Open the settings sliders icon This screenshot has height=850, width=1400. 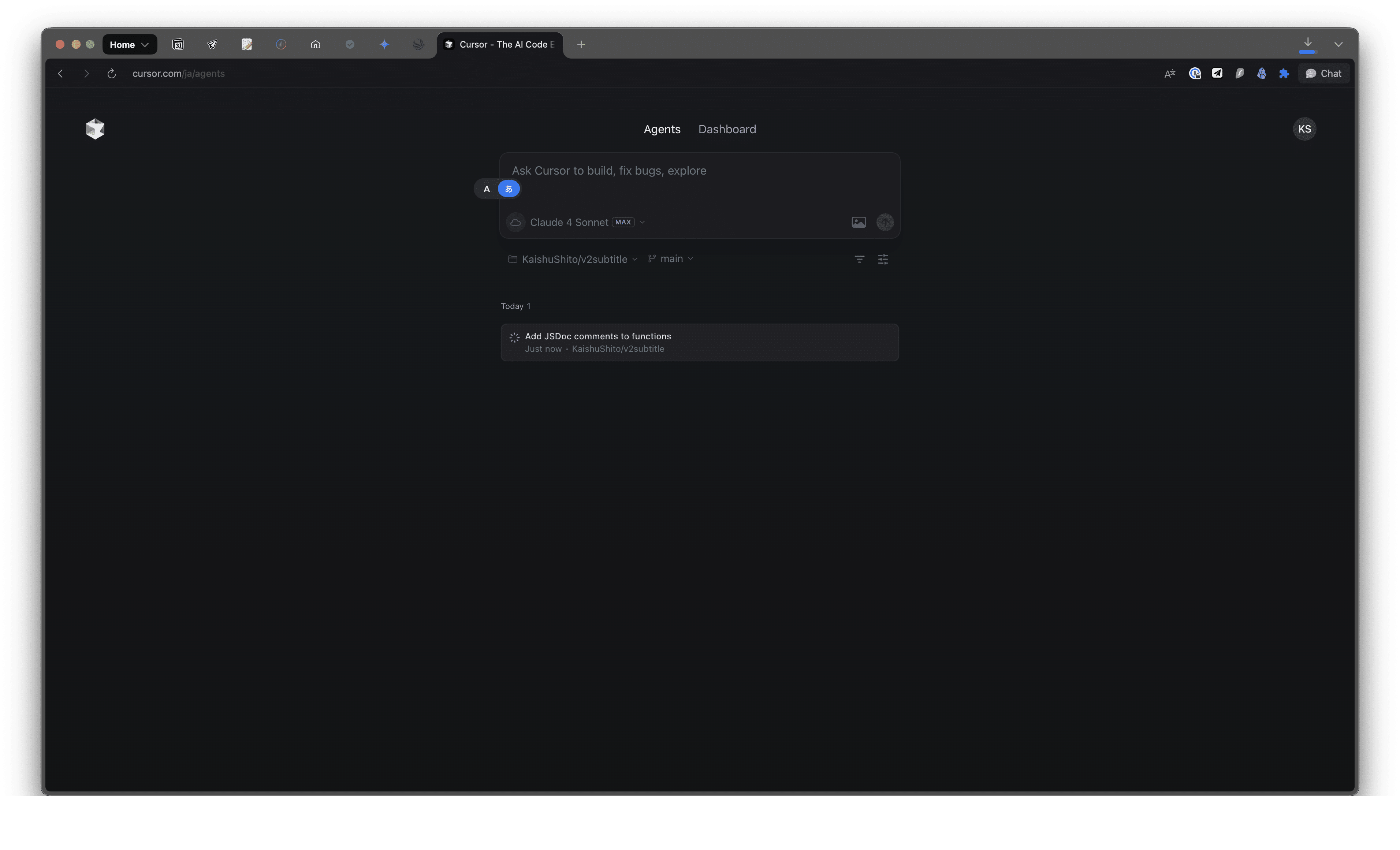click(882, 259)
